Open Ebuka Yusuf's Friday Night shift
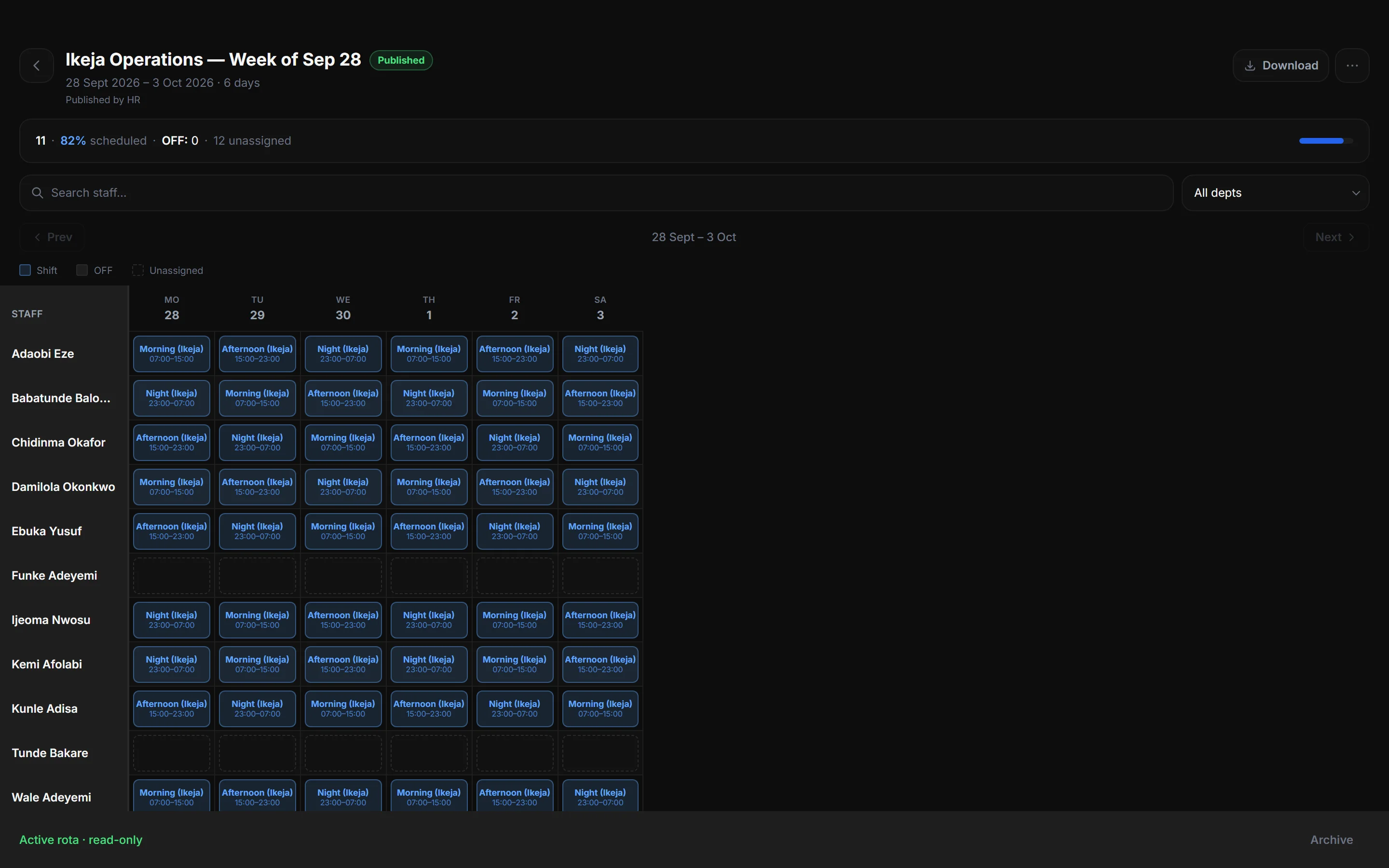The height and width of the screenshot is (868, 1389). 514,531
